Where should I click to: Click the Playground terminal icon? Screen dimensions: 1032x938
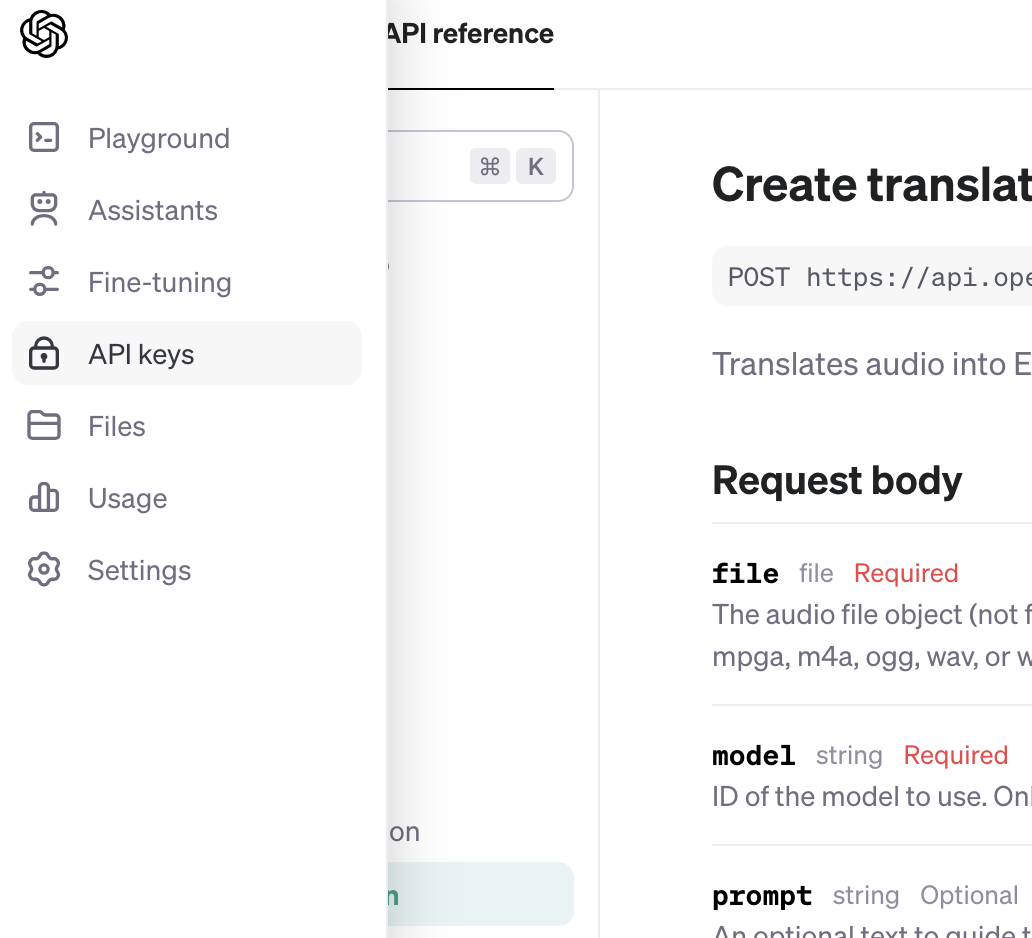pyautogui.click(x=44, y=138)
